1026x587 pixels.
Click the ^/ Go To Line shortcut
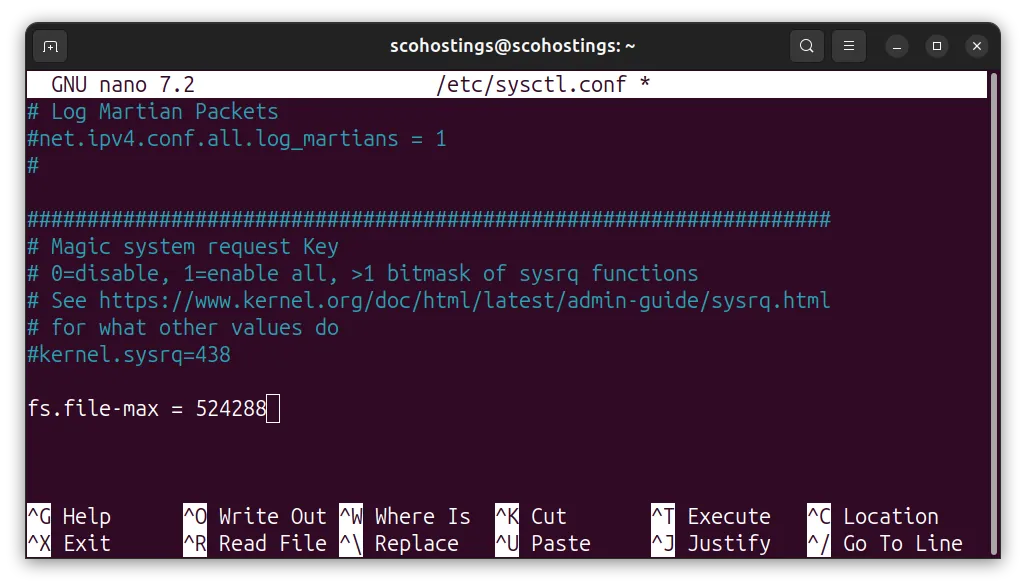885,543
